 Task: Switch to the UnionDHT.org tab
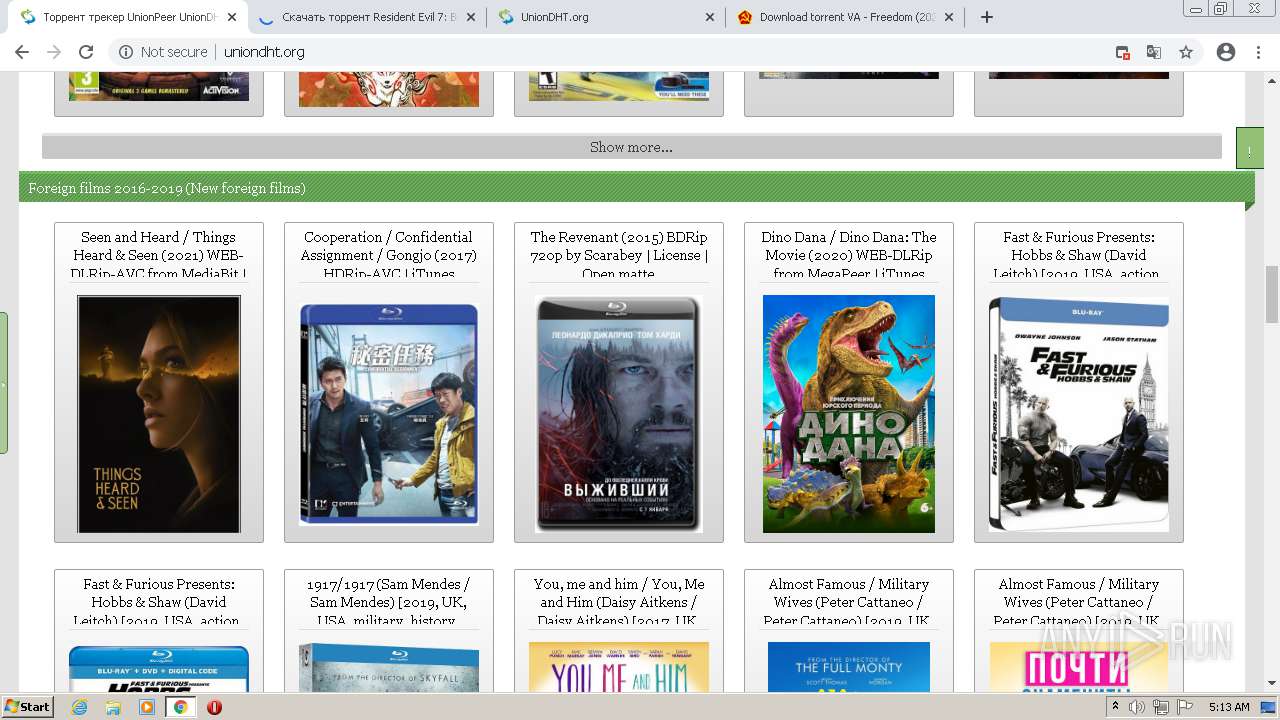click(x=606, y=17)
